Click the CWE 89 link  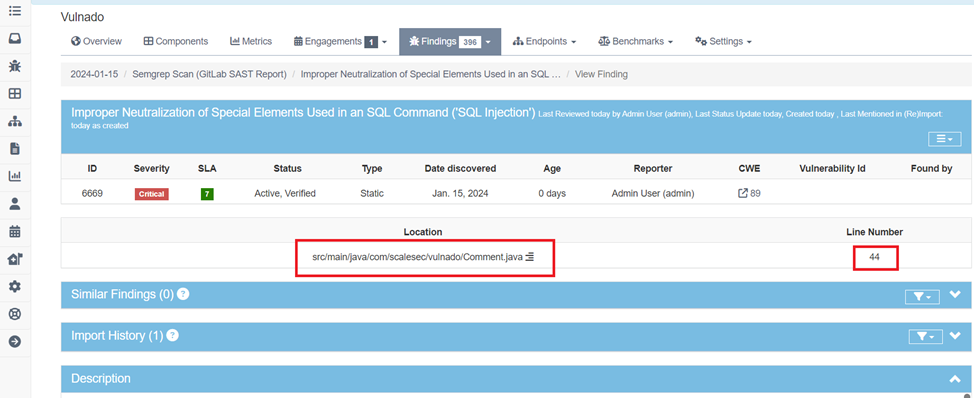point(755,193)
